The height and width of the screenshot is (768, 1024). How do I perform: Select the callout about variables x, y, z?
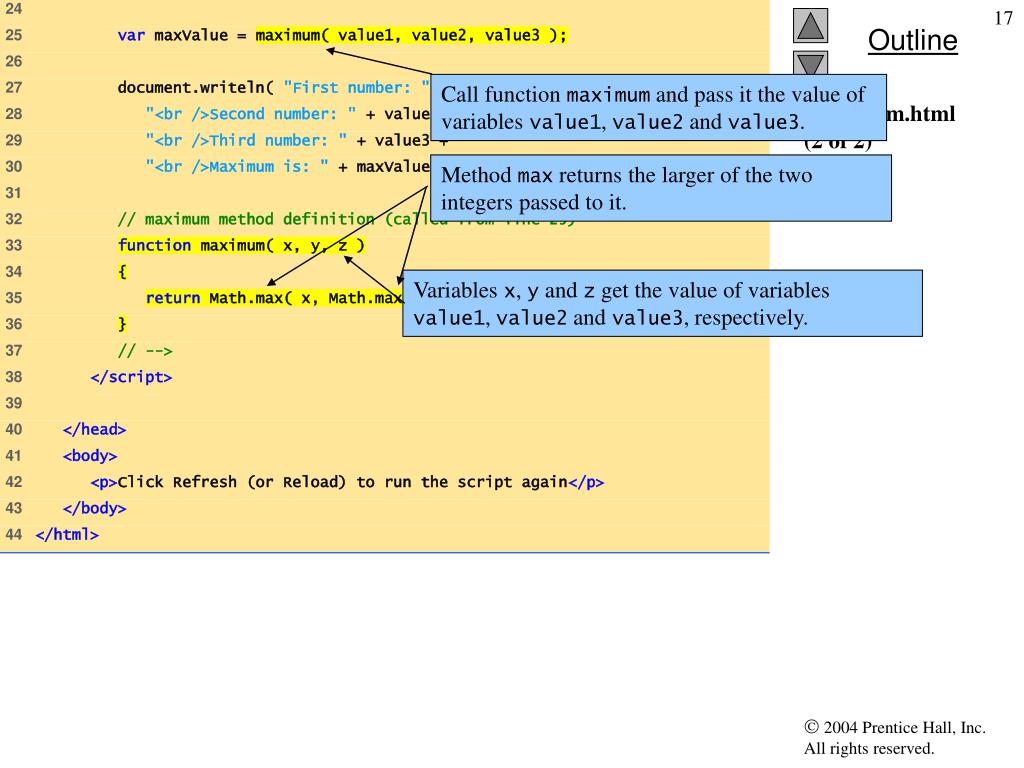[x=662, y=304]
